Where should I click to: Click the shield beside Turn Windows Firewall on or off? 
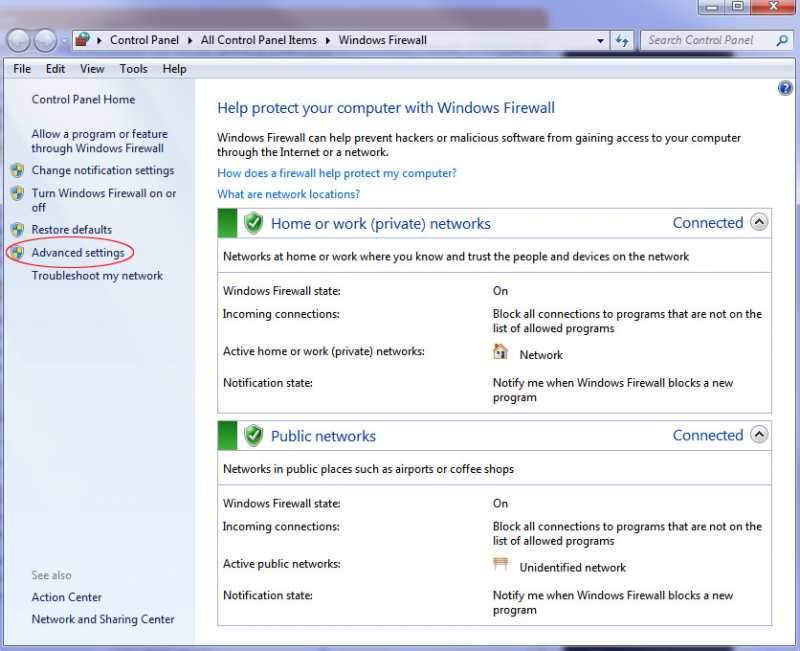pos(17,193)
